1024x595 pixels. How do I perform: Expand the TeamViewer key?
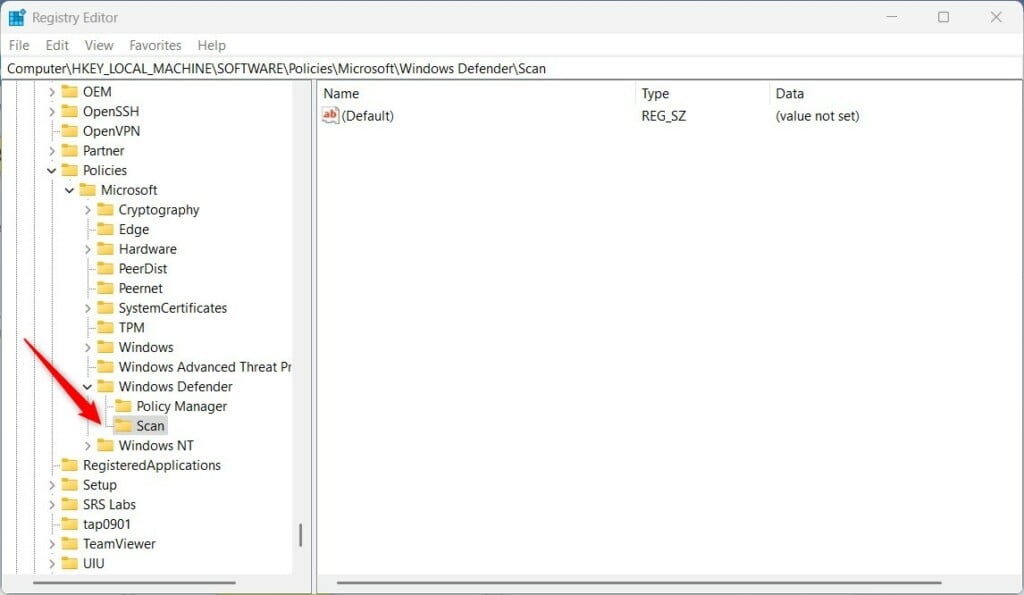[x=52, y=543]
